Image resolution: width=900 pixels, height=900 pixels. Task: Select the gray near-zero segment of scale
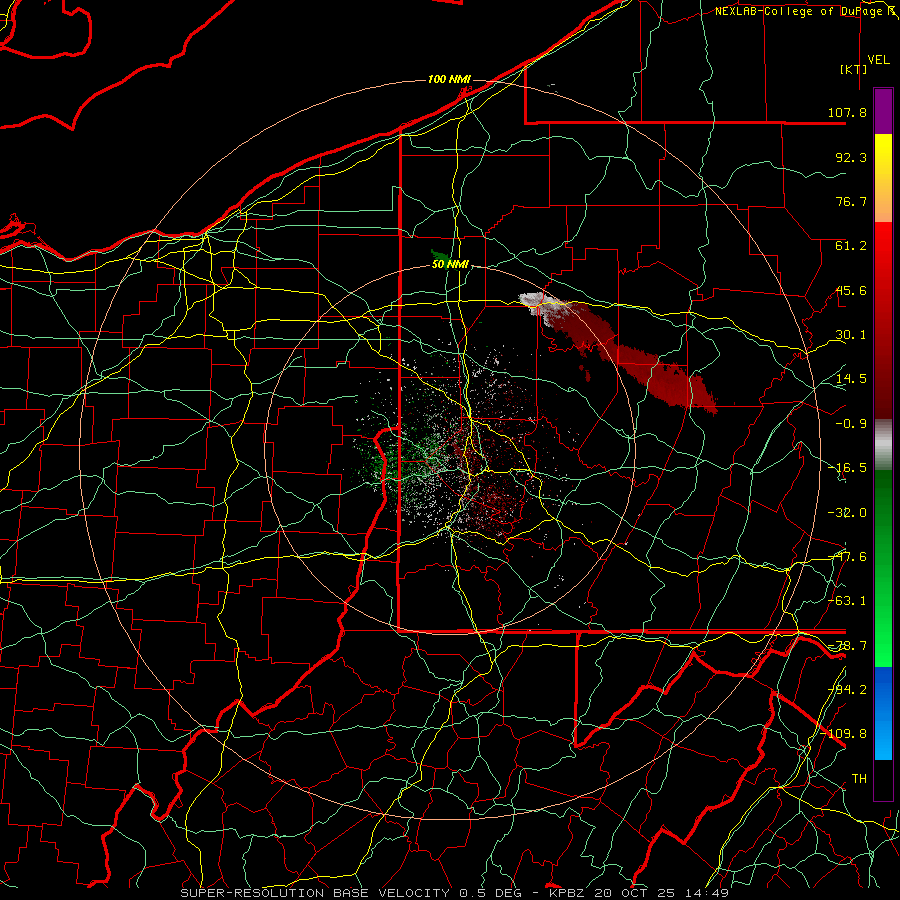883,445
